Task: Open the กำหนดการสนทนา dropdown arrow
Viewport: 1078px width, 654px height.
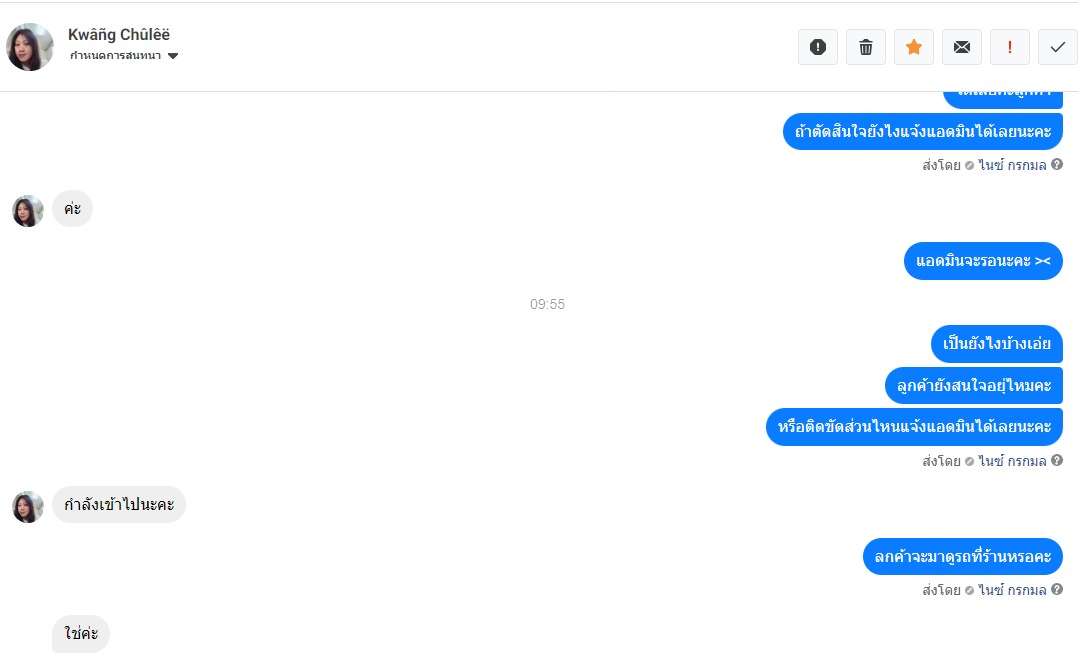Action: tap(173, 56)
